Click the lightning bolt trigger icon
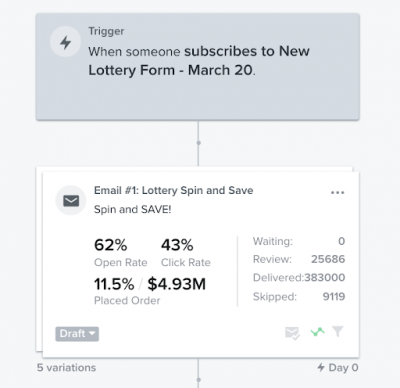The height and width of the screenshot is (388, 400). 65,42
